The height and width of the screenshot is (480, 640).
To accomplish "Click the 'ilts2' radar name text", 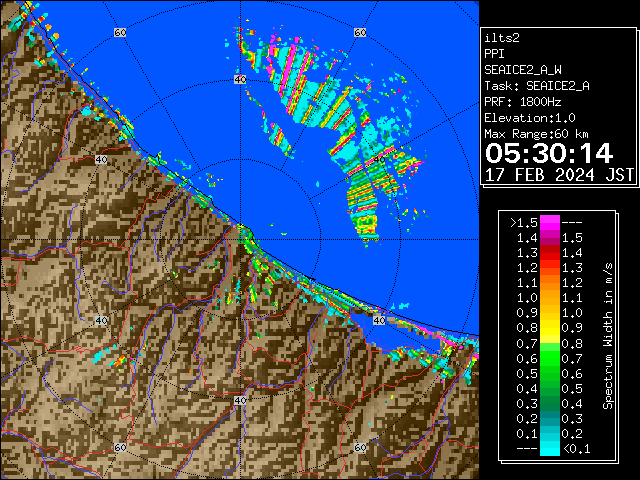I will pyautogui.click(x=502, y=38).
